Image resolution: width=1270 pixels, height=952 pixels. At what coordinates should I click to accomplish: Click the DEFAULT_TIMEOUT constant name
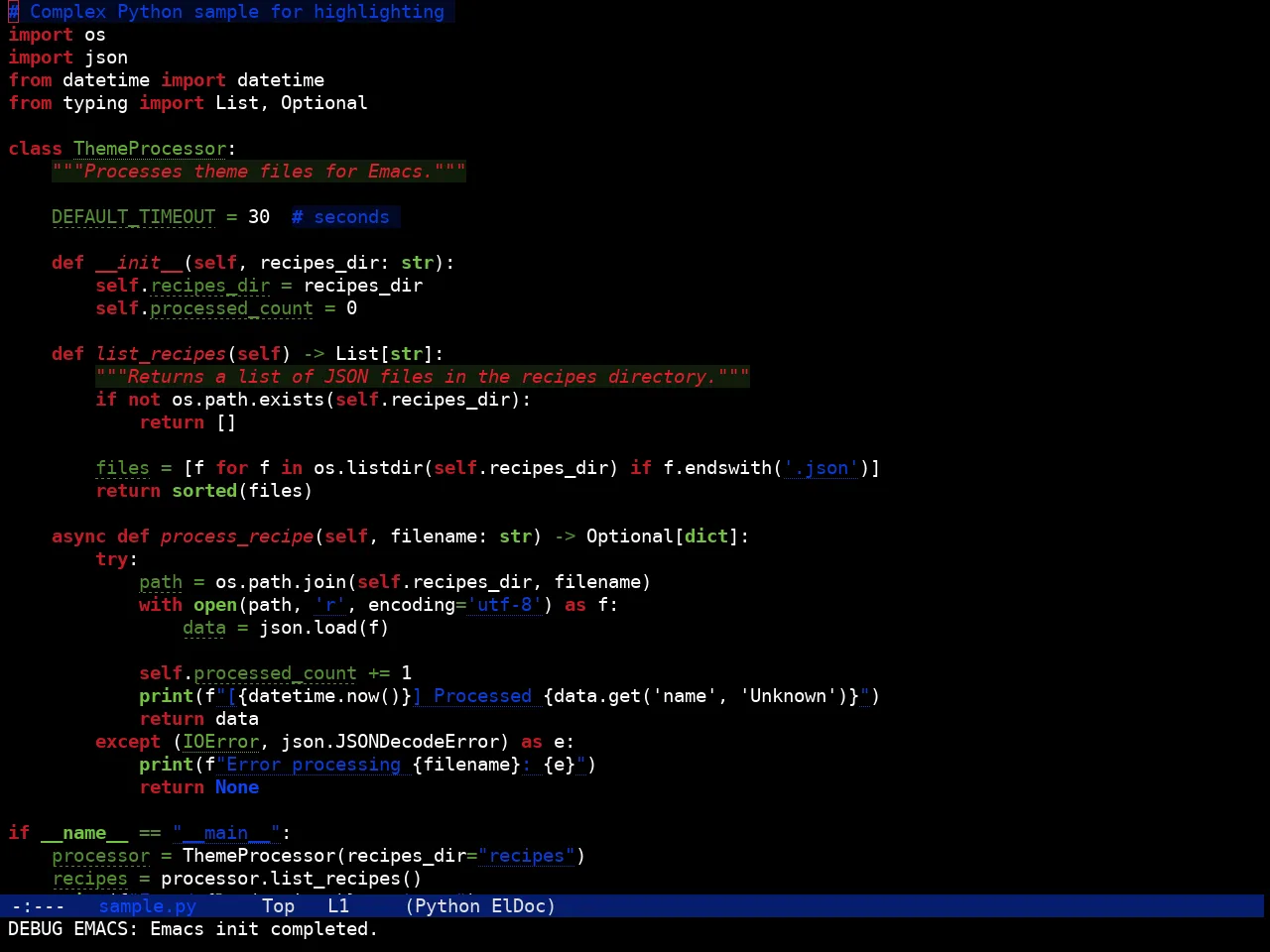point(133,217)
